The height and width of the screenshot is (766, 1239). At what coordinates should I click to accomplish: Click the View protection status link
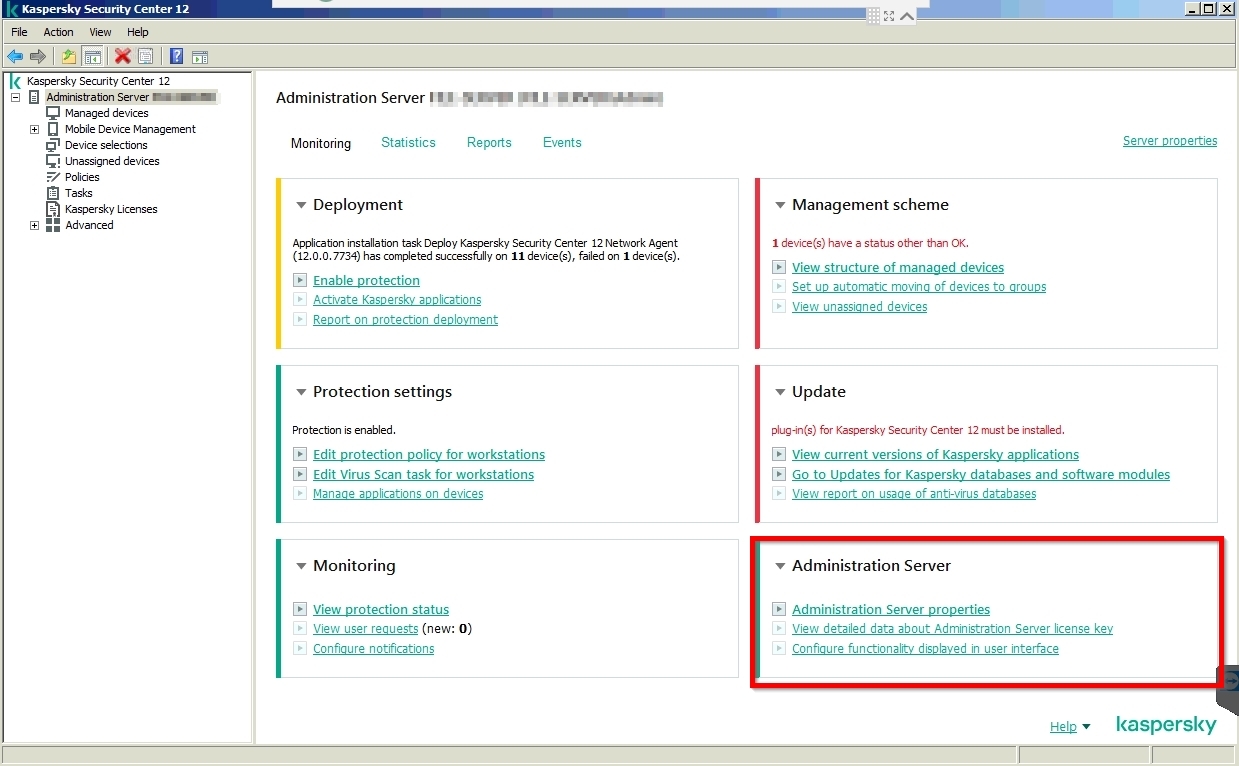[381, 610]
